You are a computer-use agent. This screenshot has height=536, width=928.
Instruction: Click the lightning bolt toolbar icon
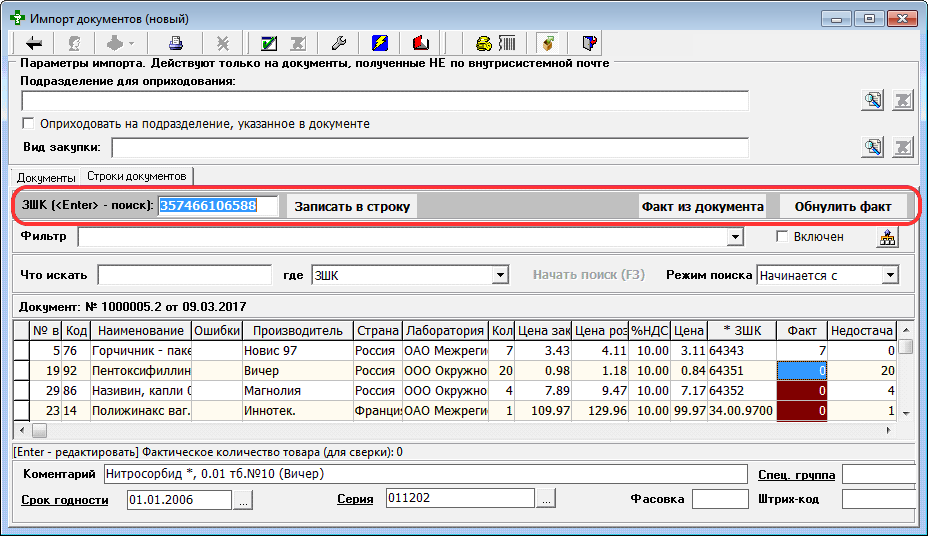[x=379, y=43]
